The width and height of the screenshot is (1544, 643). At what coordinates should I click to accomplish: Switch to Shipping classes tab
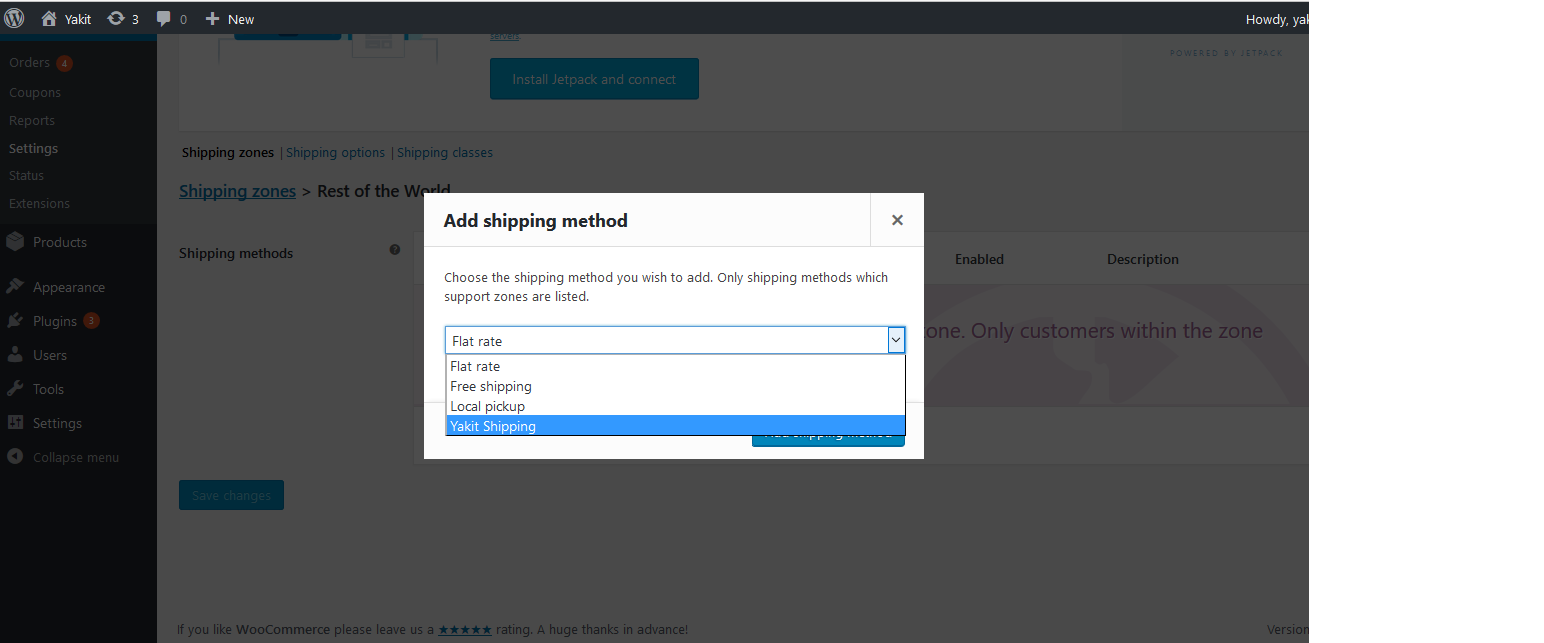pos(445,153)
